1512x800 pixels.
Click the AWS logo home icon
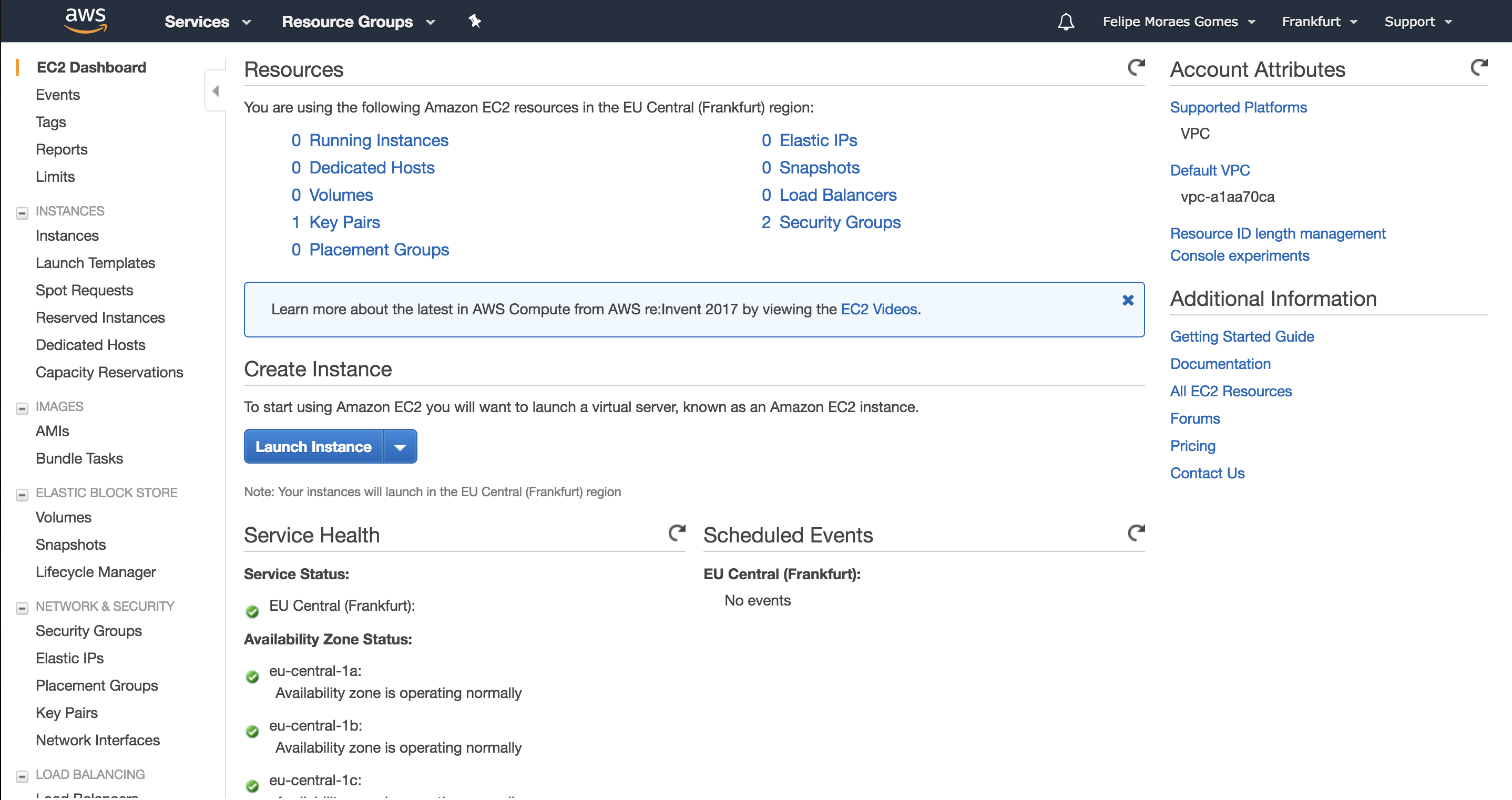point(86,20)
